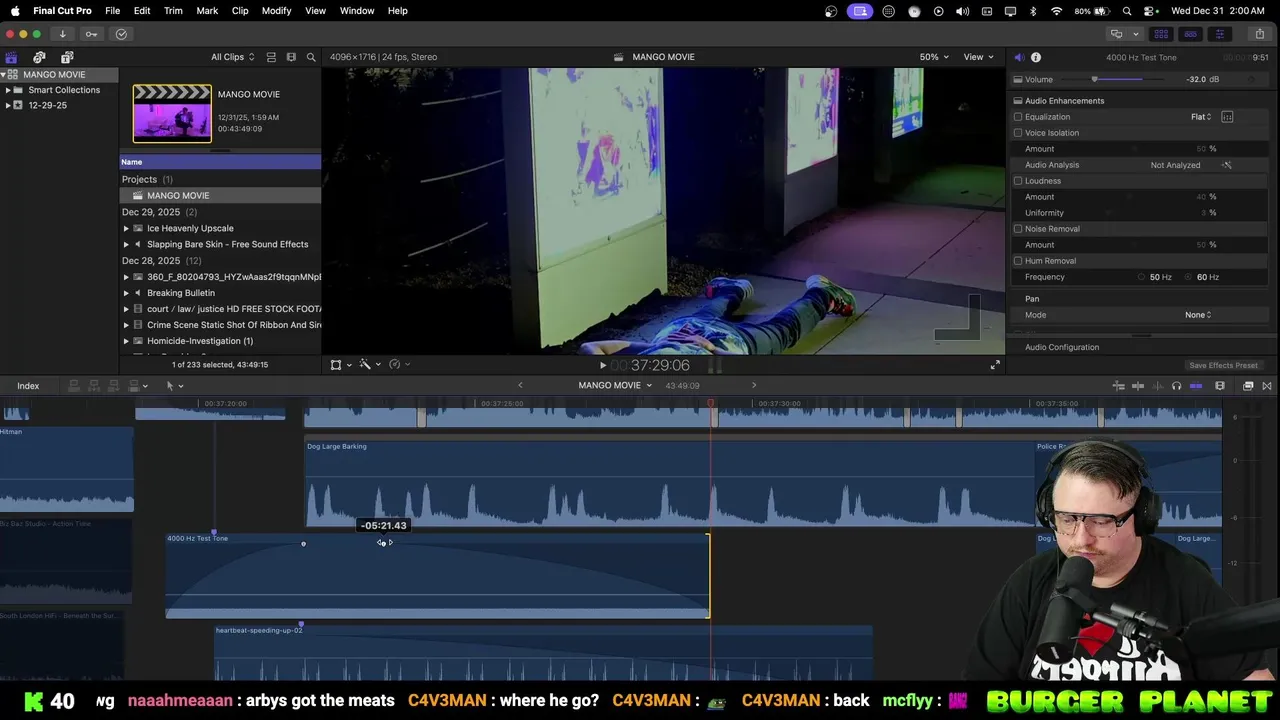Expand the Smart Collections folder
This screenshot has height=720, width=1280.
pos(8,90)
